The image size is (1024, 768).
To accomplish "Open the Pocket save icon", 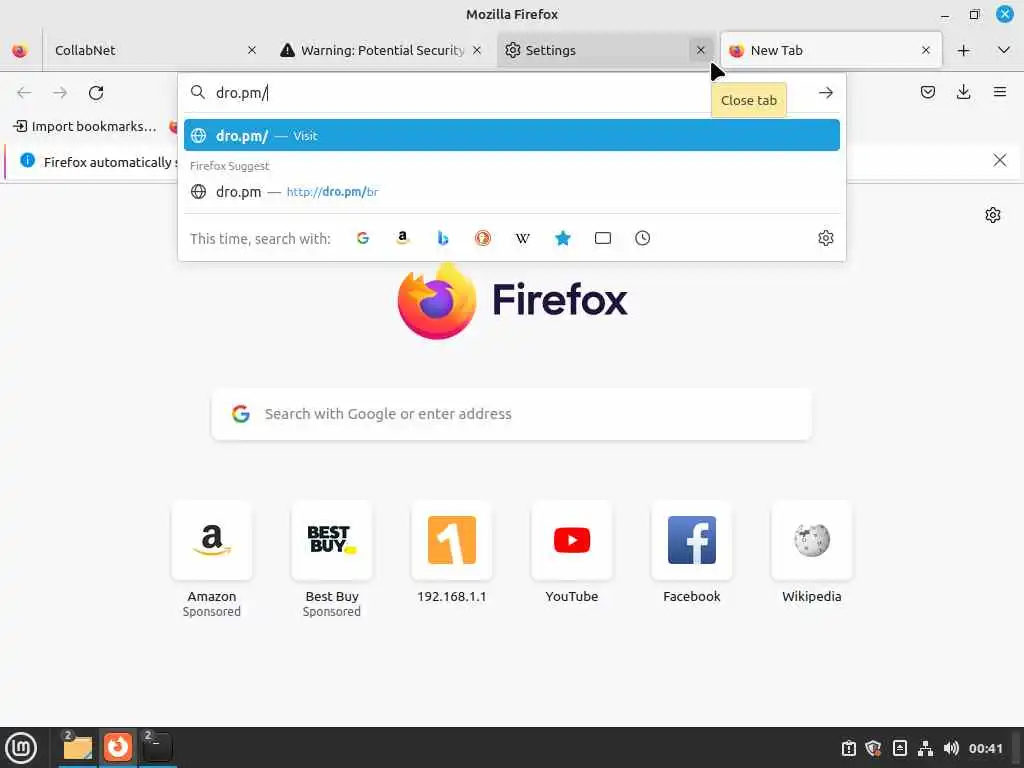I will click(x=927, y=92).
